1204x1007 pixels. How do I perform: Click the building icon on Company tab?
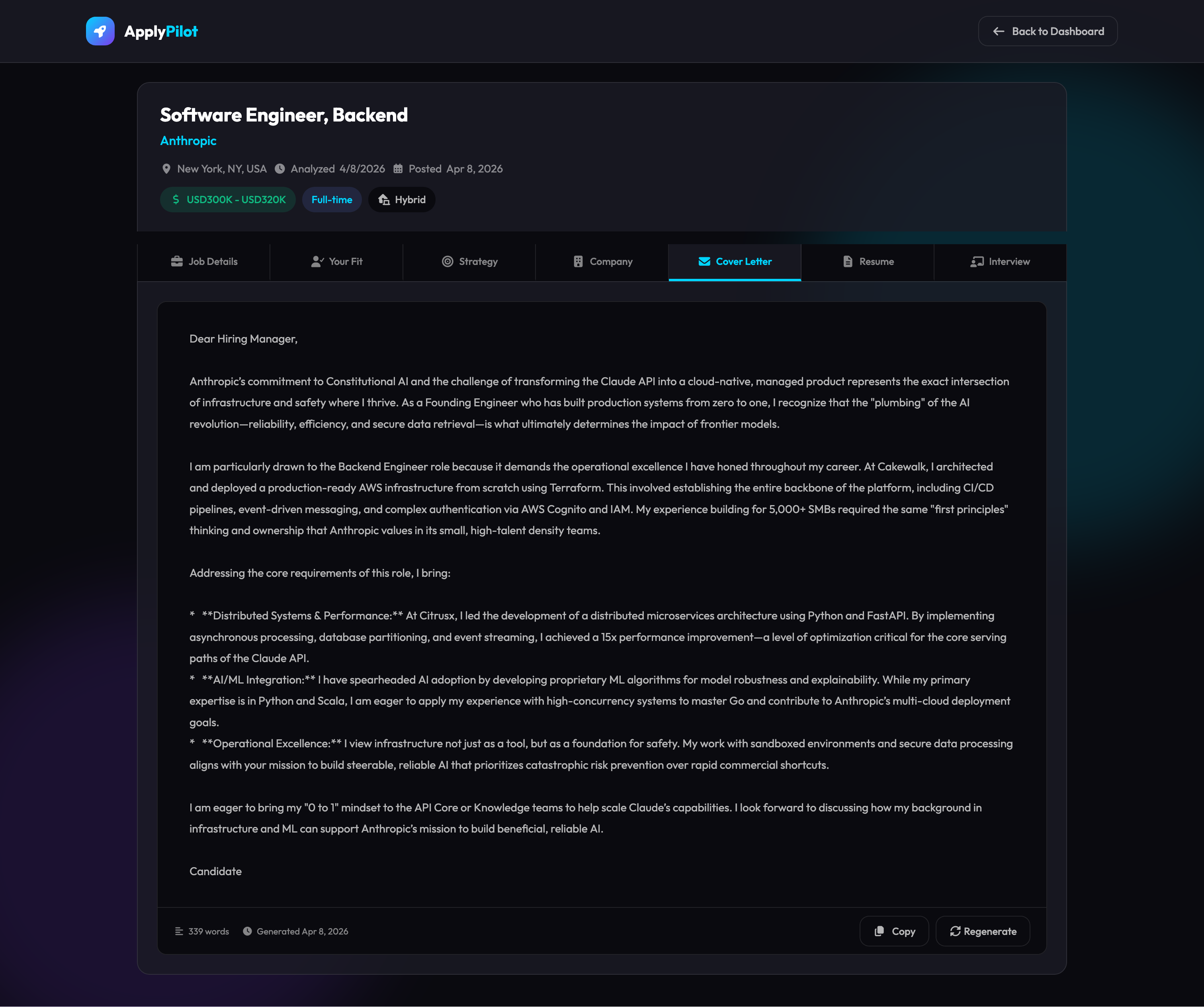pyautogui.click(x=578, y=261)
